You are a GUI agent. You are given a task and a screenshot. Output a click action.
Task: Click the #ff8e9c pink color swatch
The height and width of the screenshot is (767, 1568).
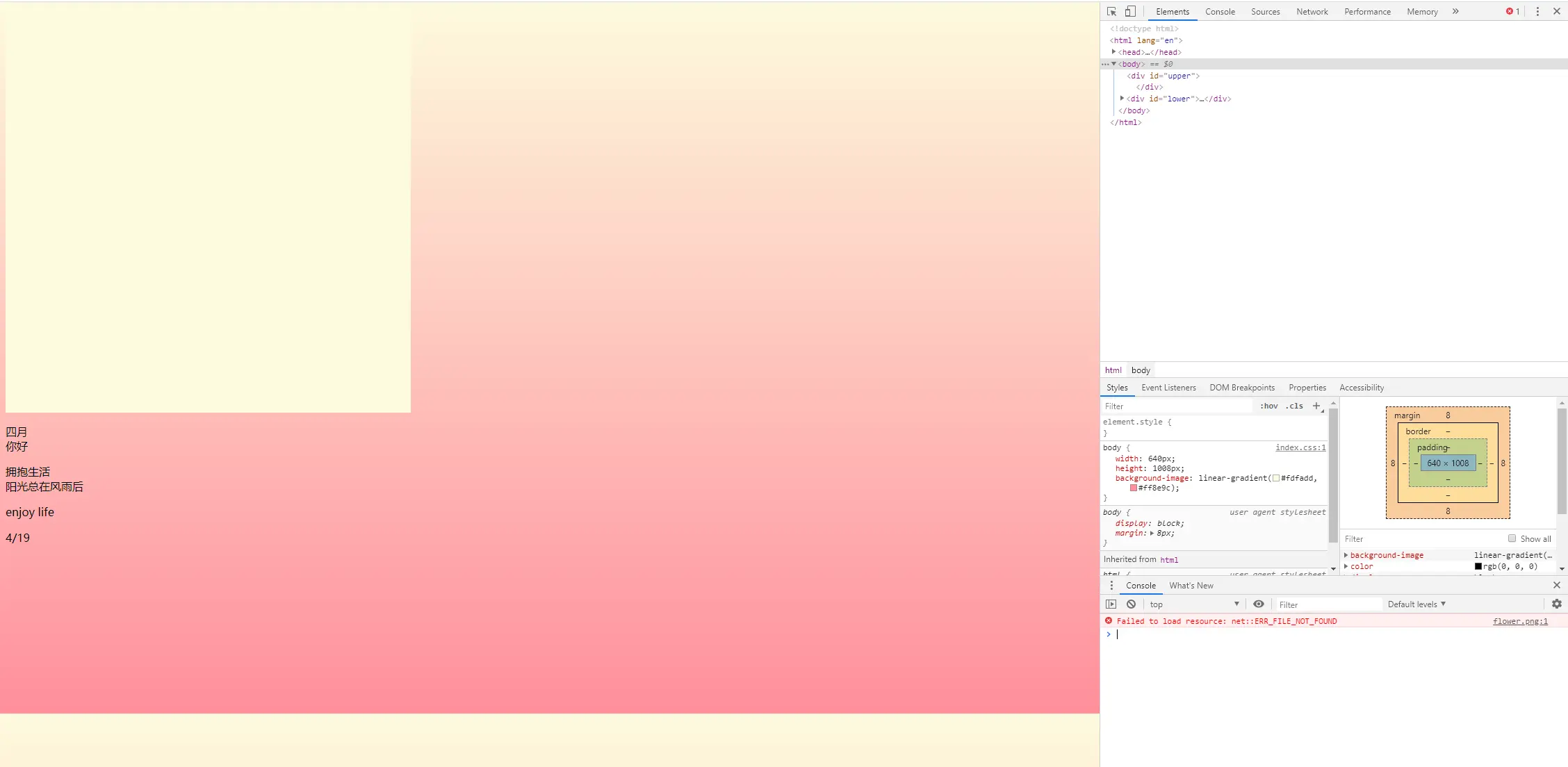tap(1133, 488)
